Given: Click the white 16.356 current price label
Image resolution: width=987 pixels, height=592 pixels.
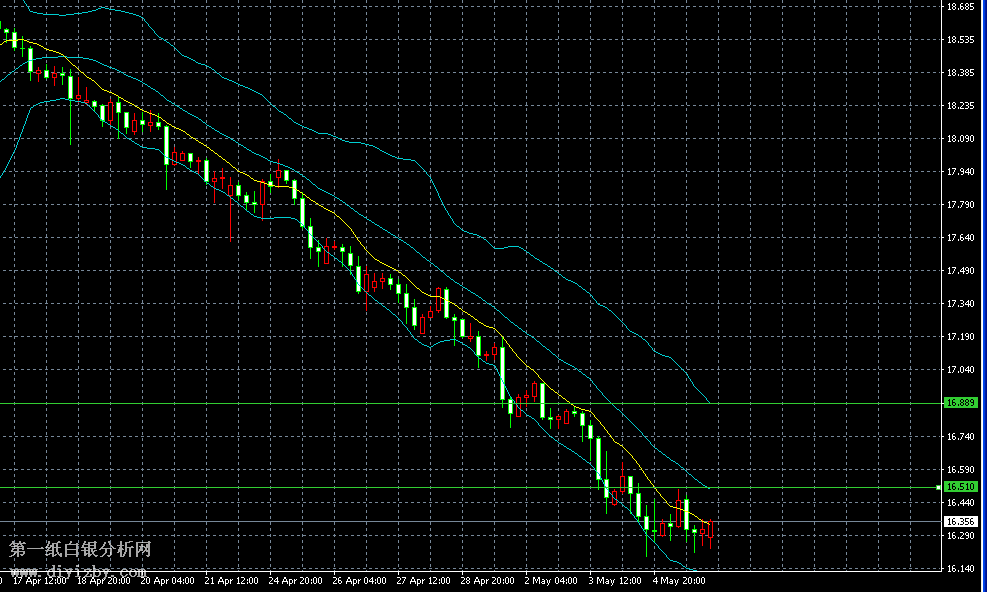Looking at the screenshot, I should click(960, 522).
